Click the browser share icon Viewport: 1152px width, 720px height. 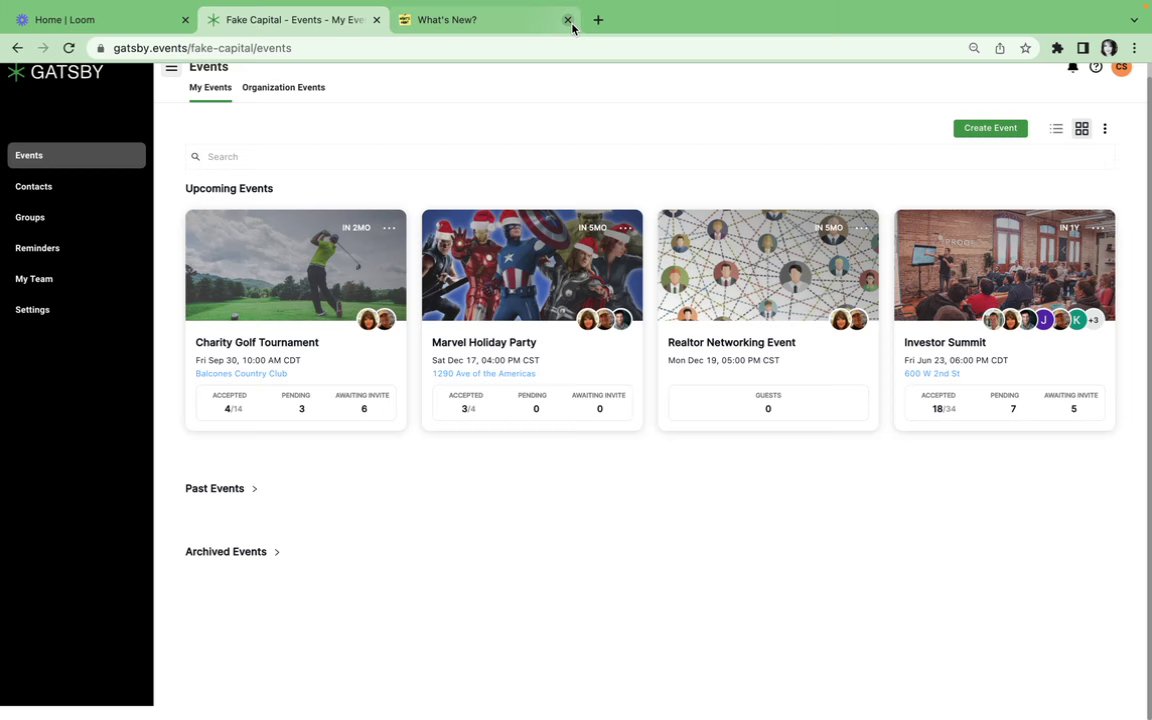[x=1000, y=48]
